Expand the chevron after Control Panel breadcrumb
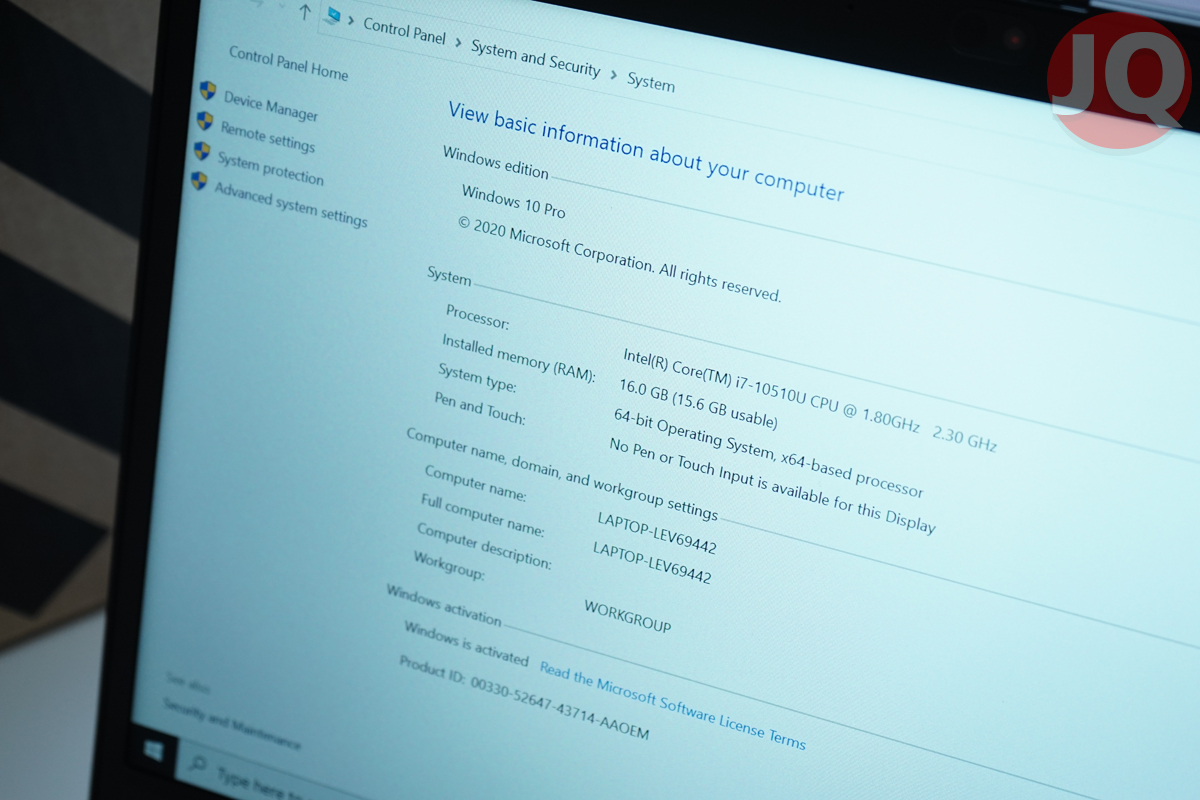Viewport: 1200px width, 800px height. tap(458, 42)
